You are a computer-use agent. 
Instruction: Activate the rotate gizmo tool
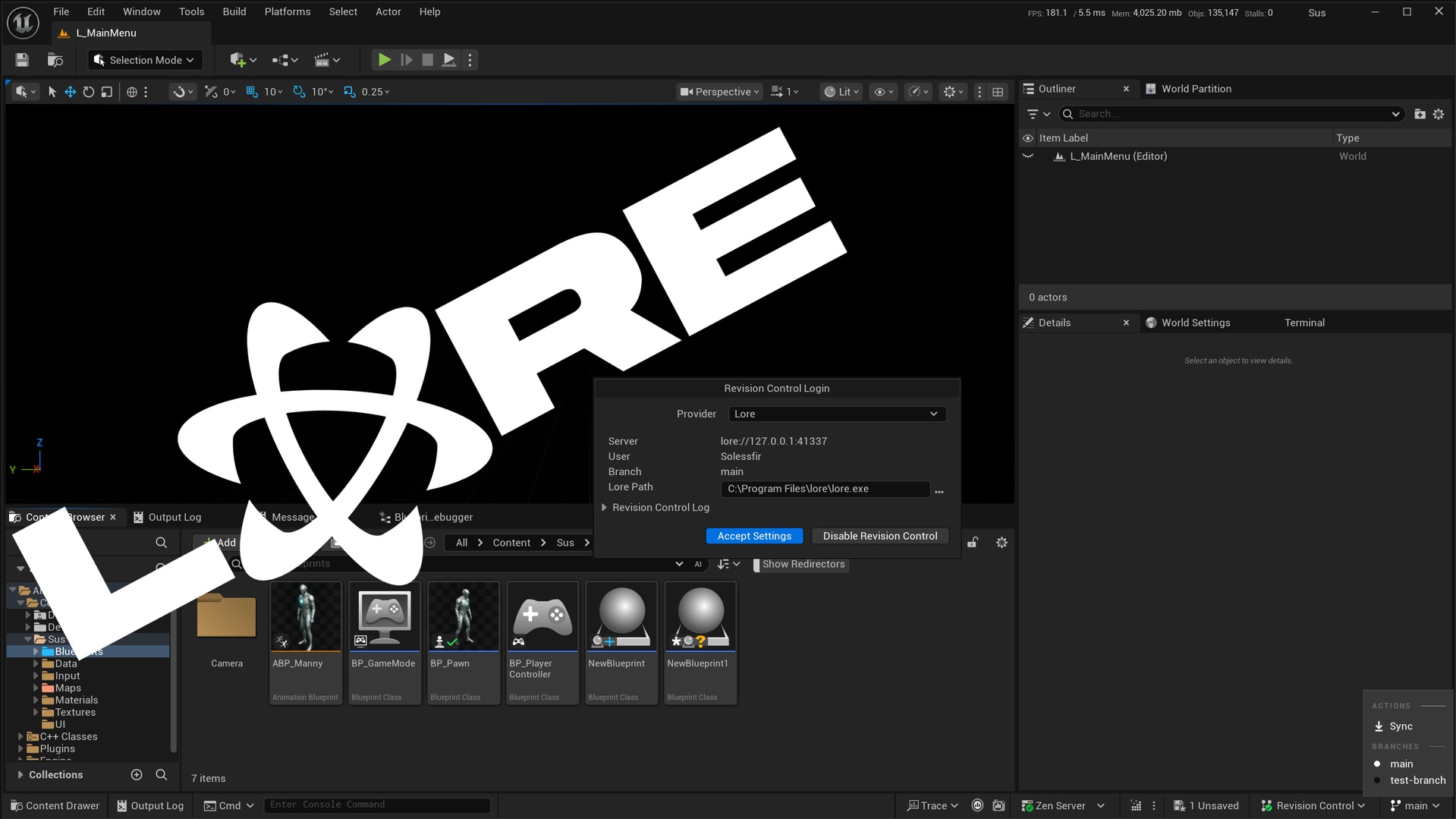coord(88,92)
